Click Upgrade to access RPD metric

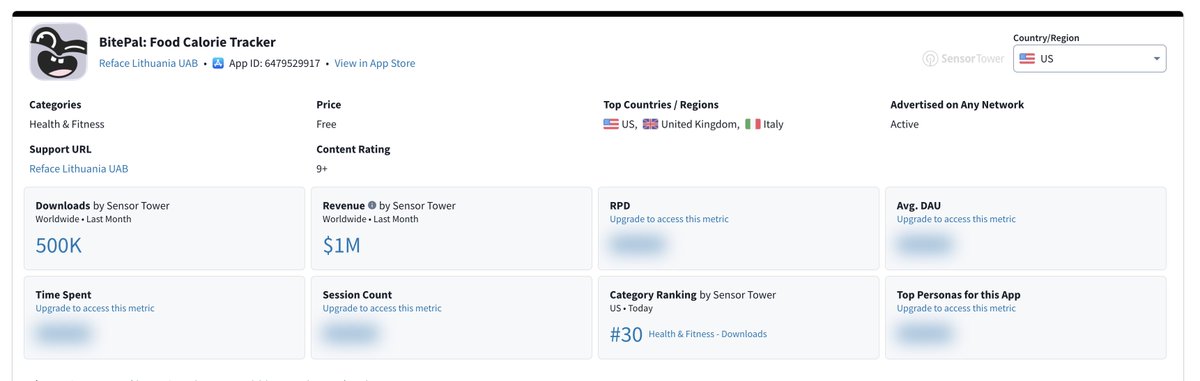[669, 219]
